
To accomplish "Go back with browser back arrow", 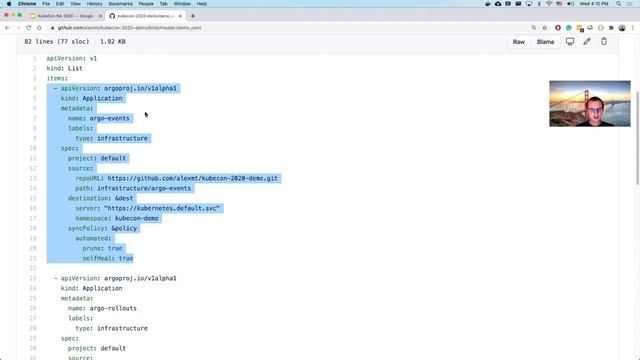I will [x=7, y=28].
